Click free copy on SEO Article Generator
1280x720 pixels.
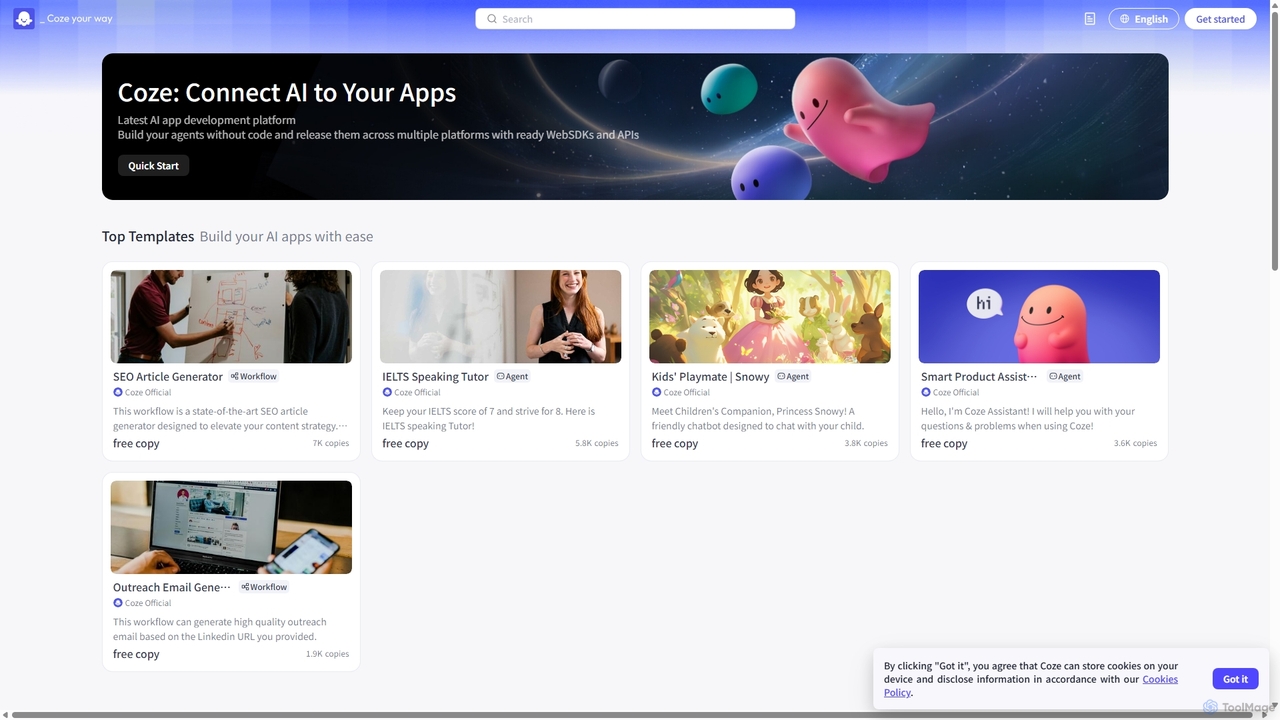point(136,443)
